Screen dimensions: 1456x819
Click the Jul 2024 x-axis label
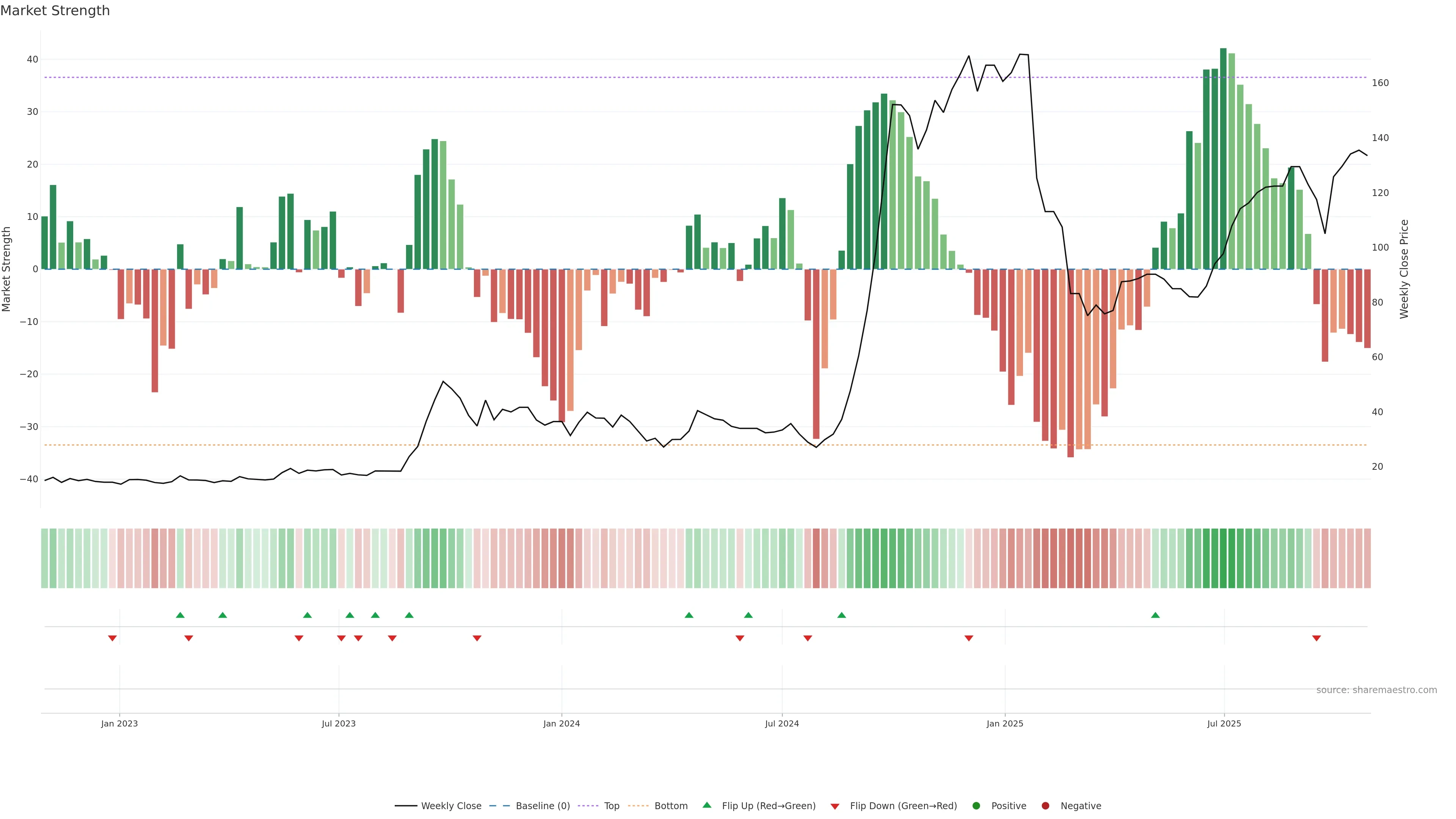pos(782,723)
